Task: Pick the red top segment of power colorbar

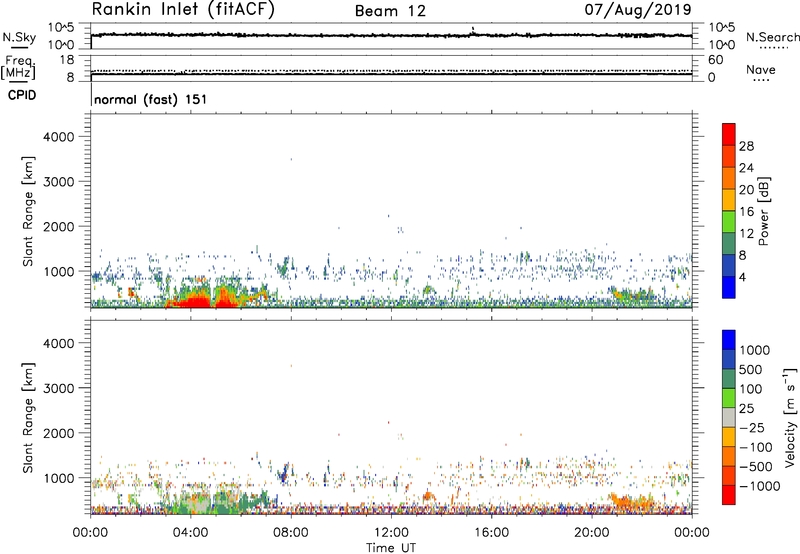Action: [729, 134]
